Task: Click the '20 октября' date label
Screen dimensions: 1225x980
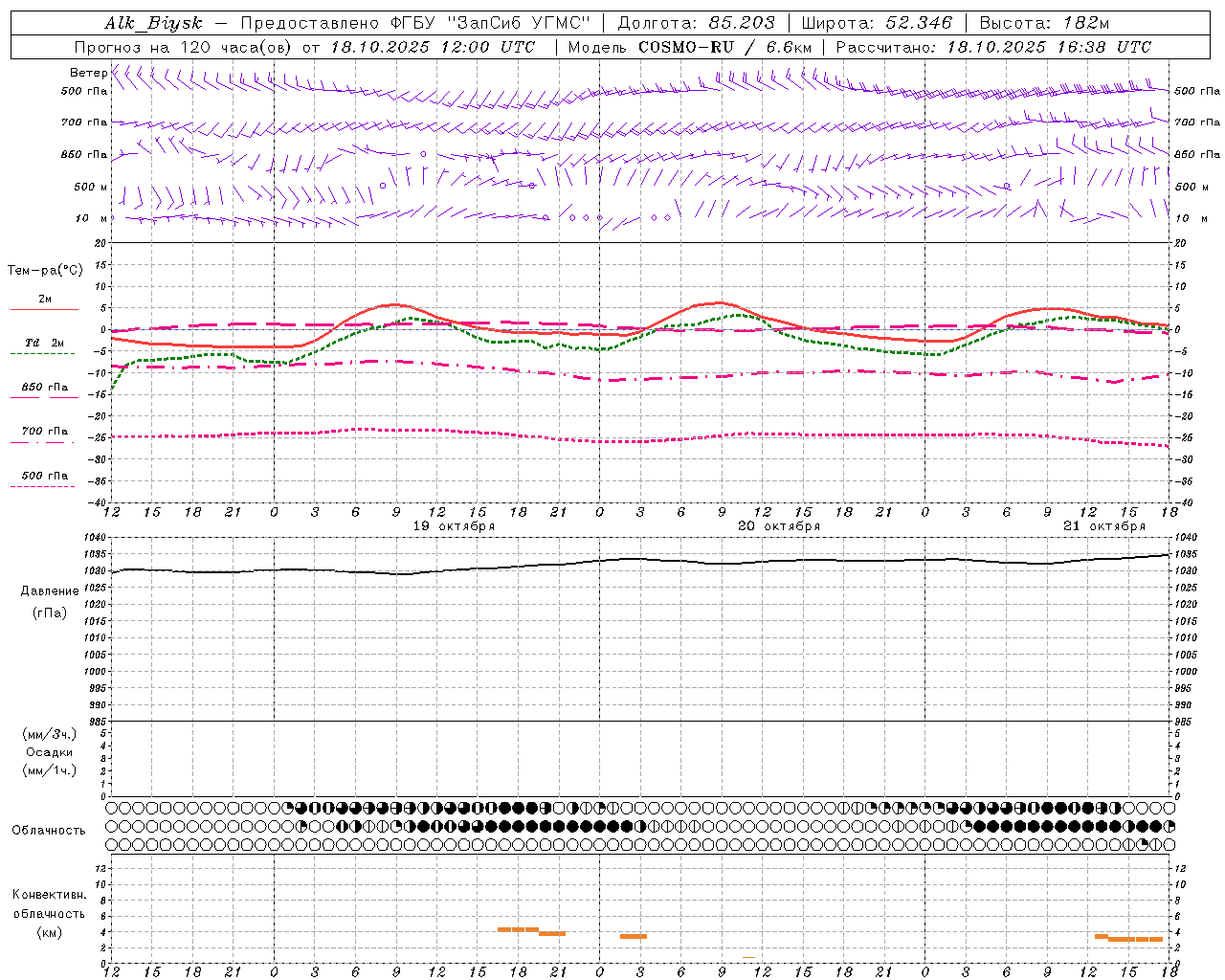Action: pyautogui.click(x=779, y=526)
